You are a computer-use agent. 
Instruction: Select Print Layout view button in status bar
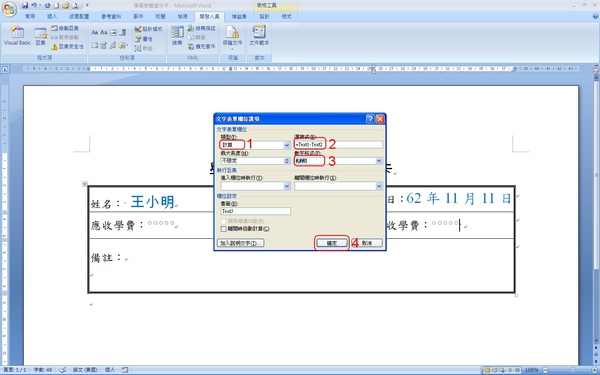click(x=487, y=370)
